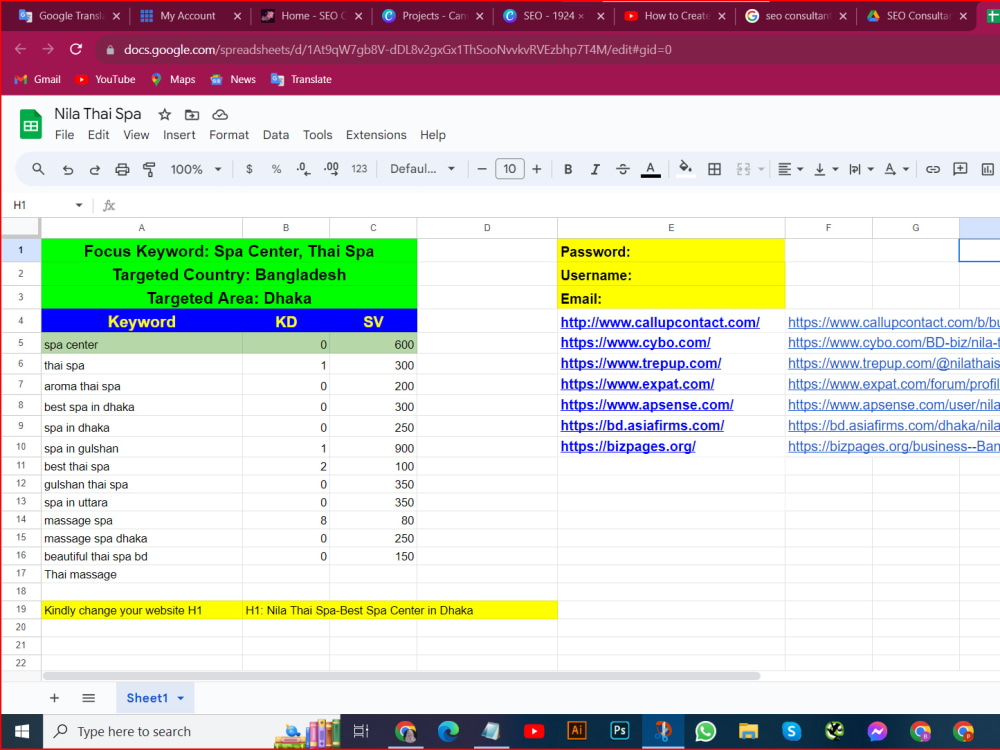Click the formula bar input

pos(561,205)
